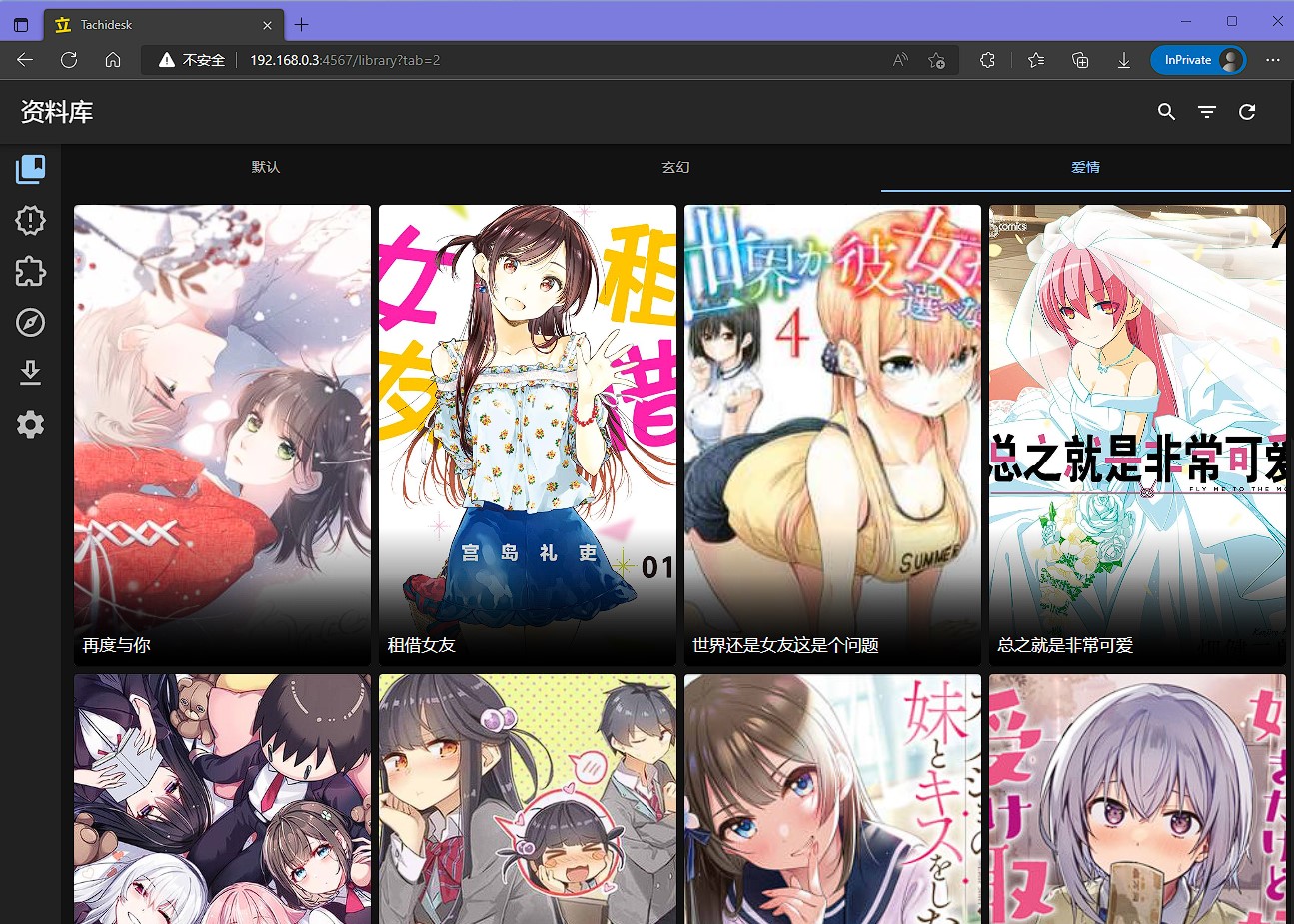Viewport: 1294px width, 924px height.
Task: Reload the page in browser
Action: pyautogui.click(x=69, y=60)
